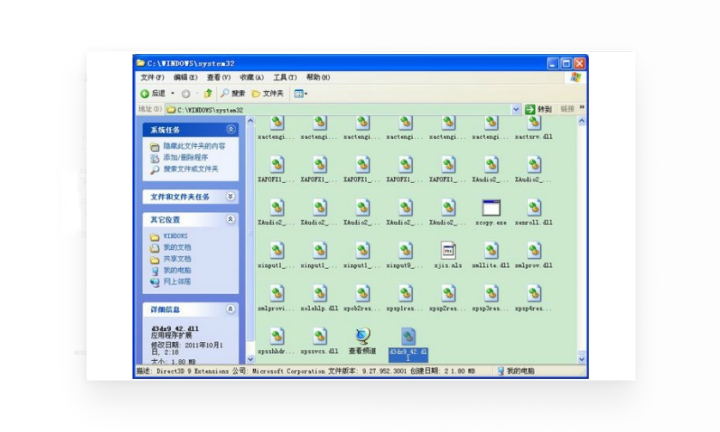Open the views dropdown in the toolbar
Viewport: 720px width, 432px height.
point(300,93)
